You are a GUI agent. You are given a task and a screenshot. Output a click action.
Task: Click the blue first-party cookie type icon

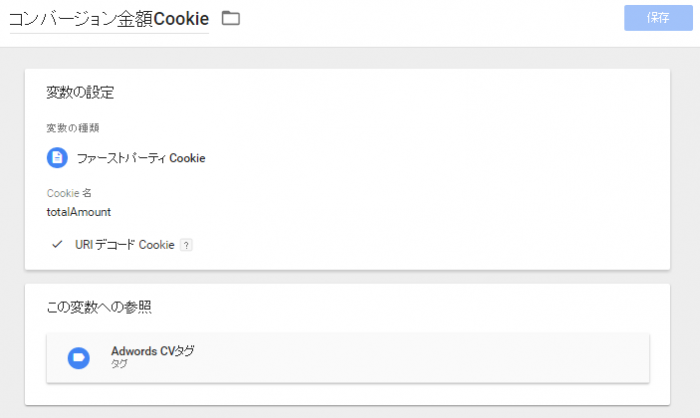coord(57,158)
